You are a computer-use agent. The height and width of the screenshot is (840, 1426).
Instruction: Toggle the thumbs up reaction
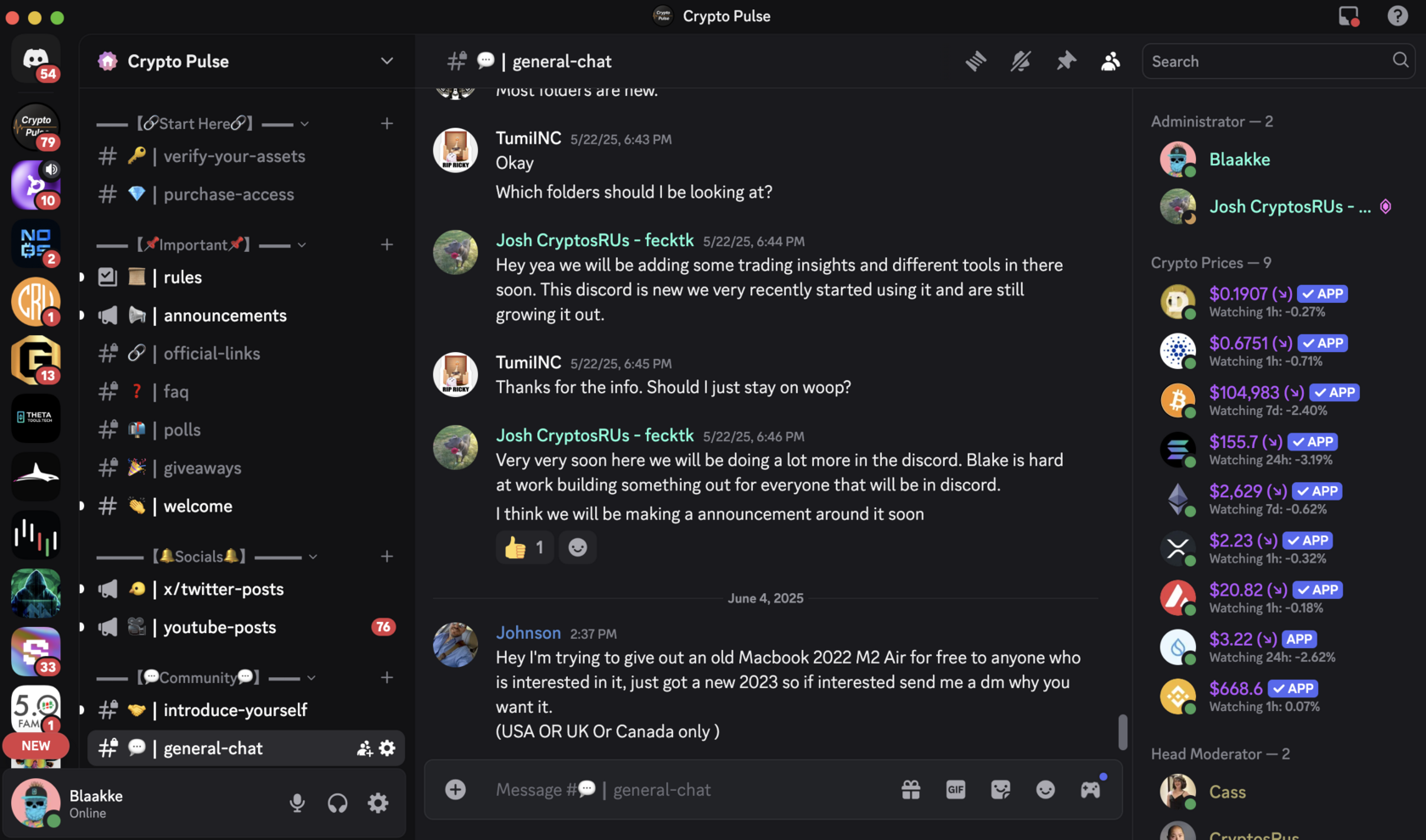(525, 548)
